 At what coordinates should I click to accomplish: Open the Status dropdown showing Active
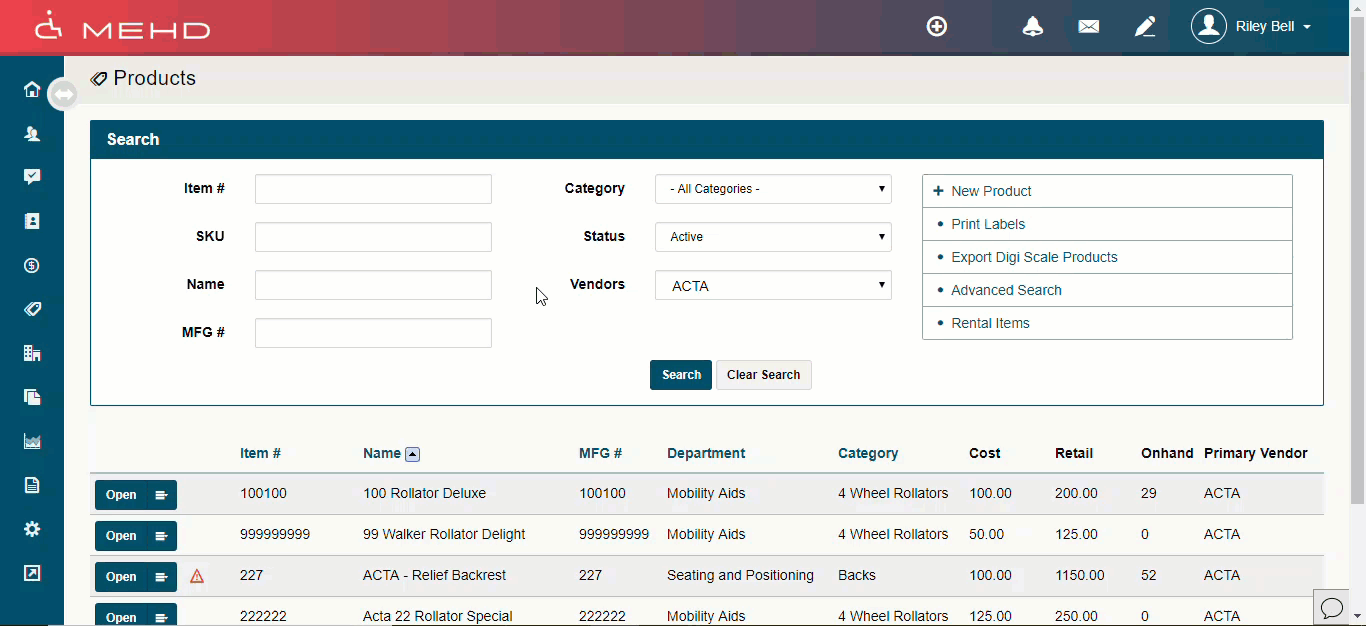point(773,237)
